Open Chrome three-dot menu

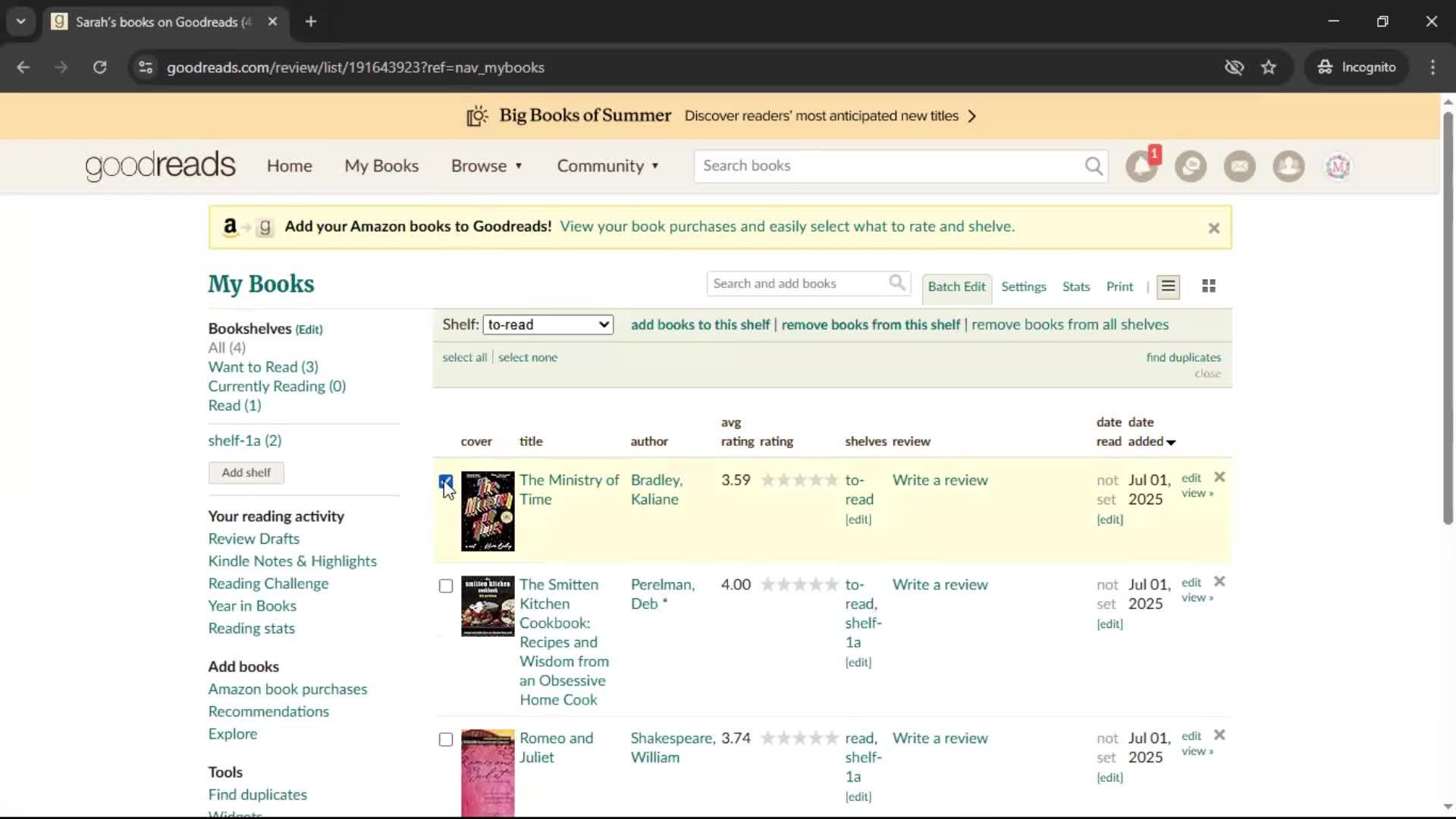(x=1432, y=67)
